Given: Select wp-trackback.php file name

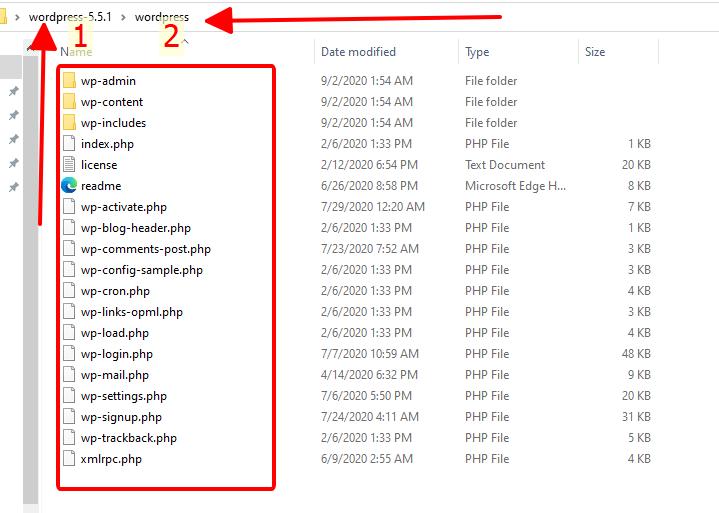Looking at the screenshot, I should pyautogui.click(x=128, y=438).
